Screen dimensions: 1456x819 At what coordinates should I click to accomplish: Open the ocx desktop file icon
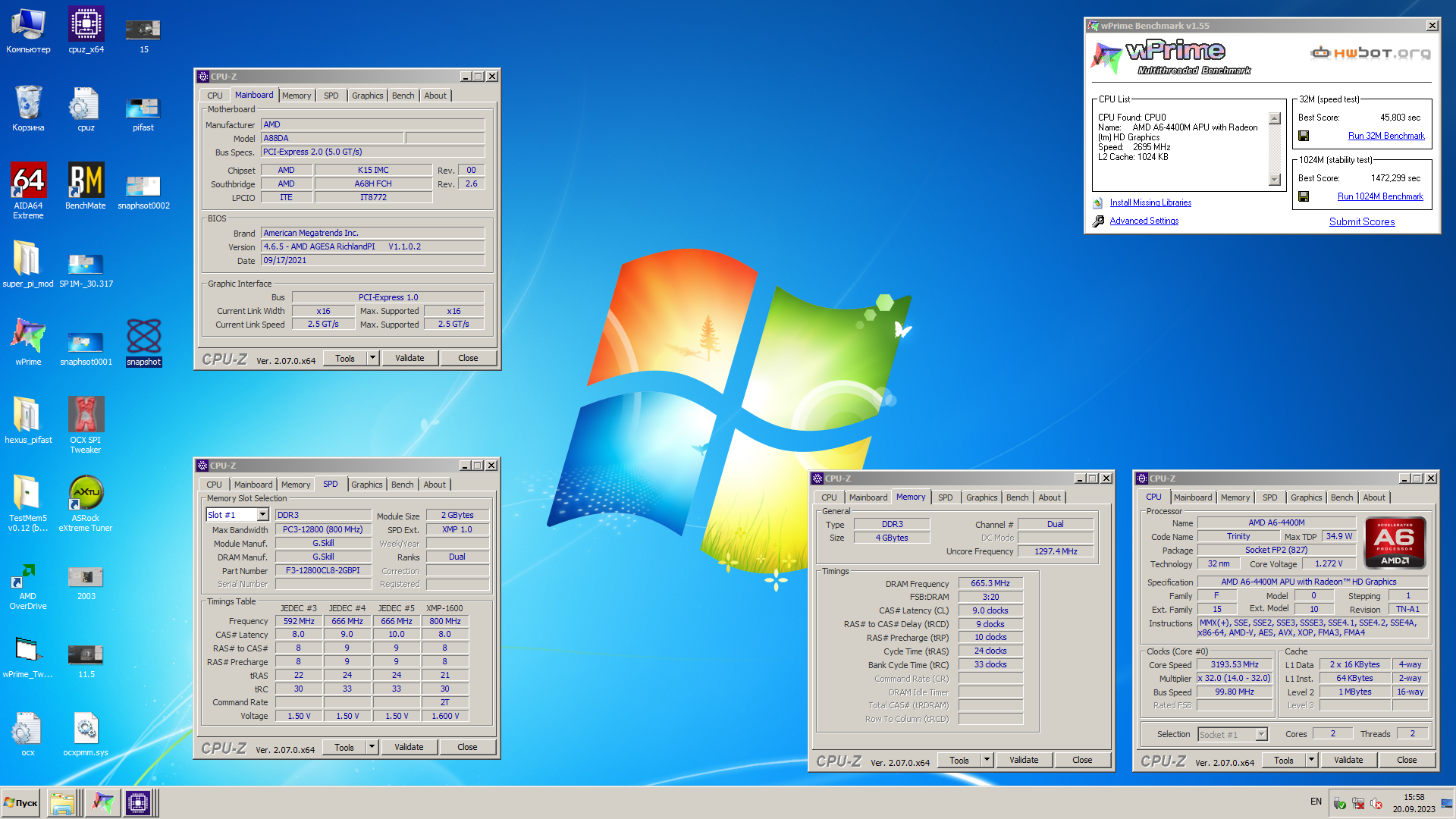pos(28,733)
